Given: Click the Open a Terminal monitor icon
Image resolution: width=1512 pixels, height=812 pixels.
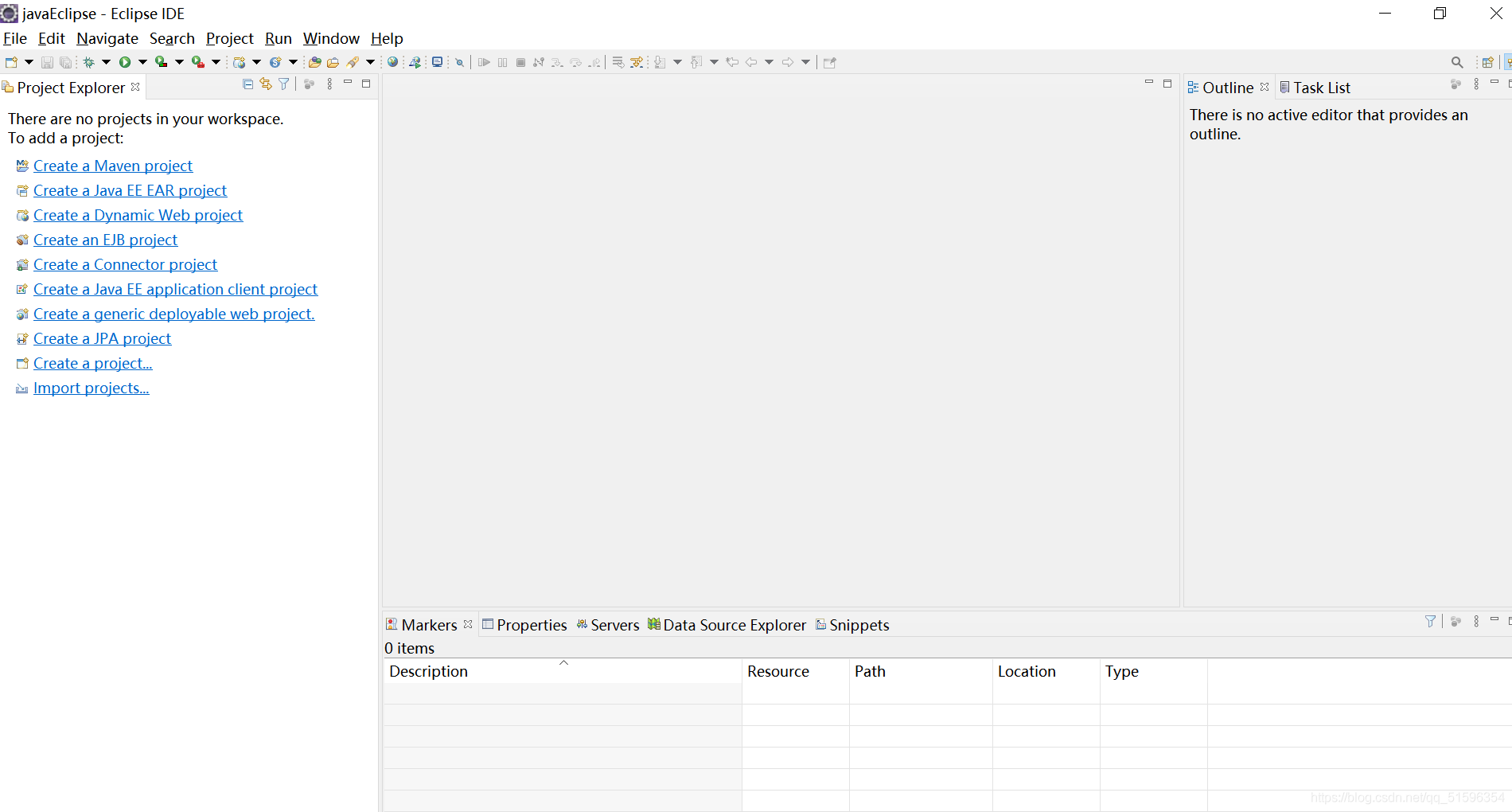Looking at the screenshot, I should (x=437, y=62).
